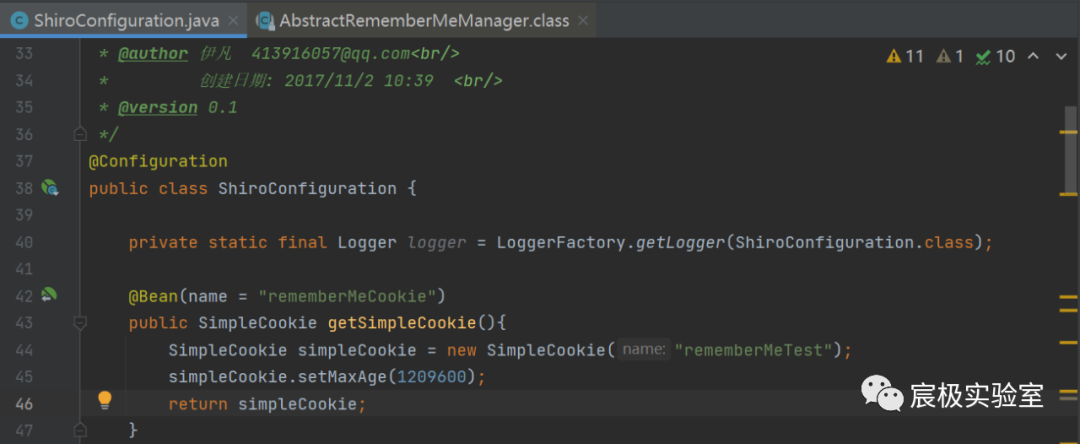
Task: Click the @version Javadoc tag
Action: (157, 107)
